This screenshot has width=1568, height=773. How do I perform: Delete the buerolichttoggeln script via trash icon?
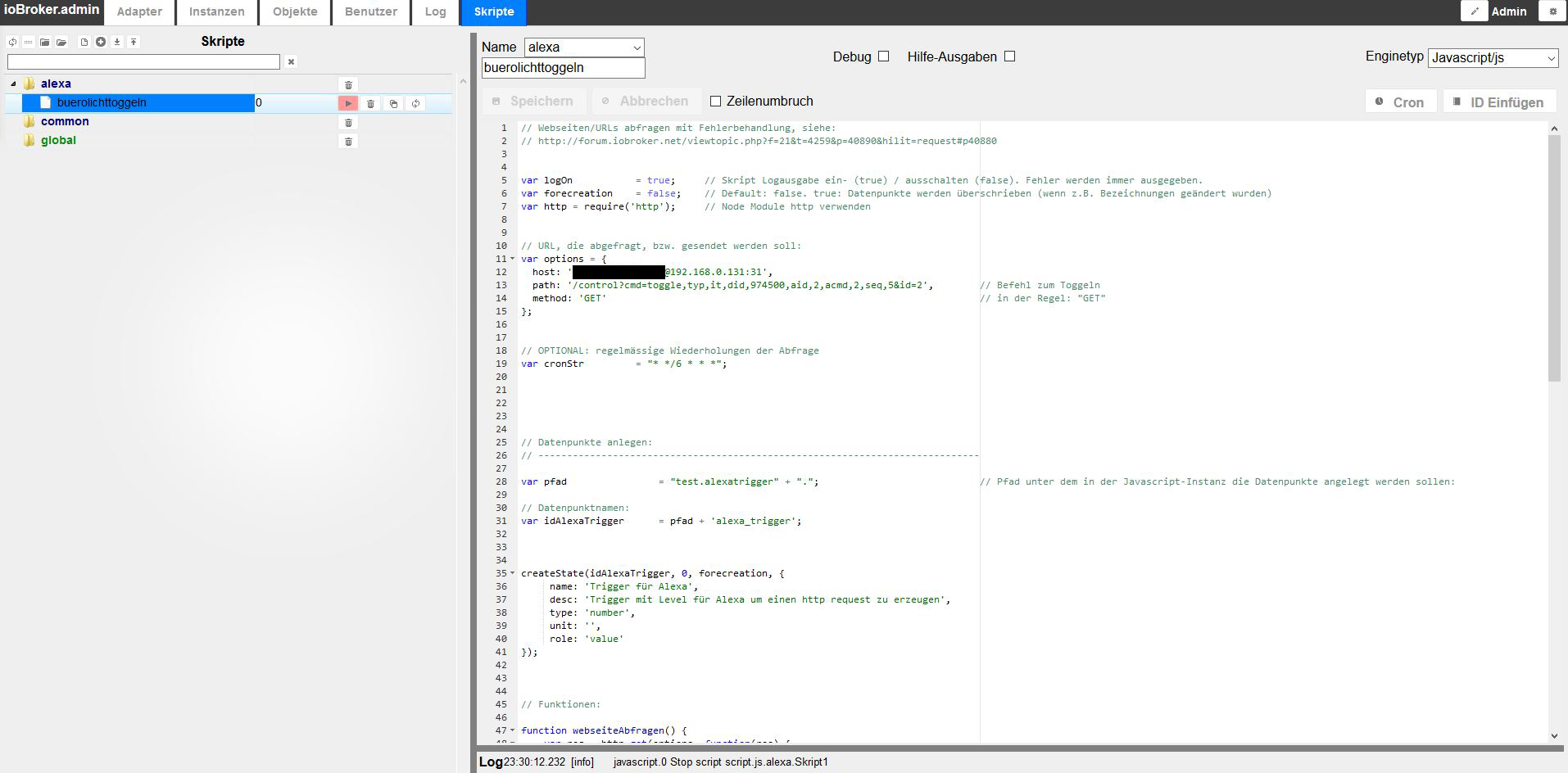370,103
